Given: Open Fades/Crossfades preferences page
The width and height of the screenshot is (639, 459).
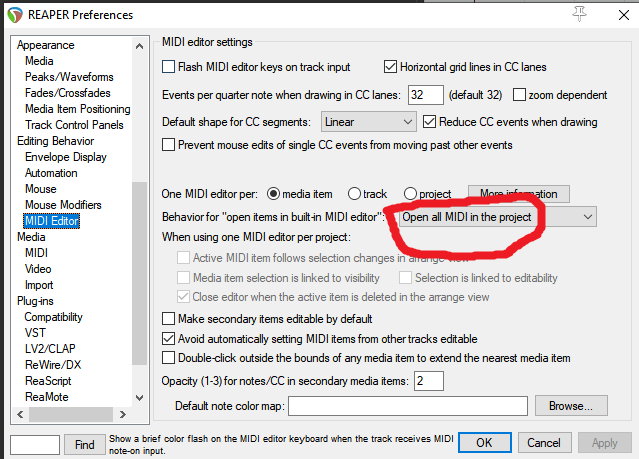Looking at the screenshot, I should coord(68,93).
